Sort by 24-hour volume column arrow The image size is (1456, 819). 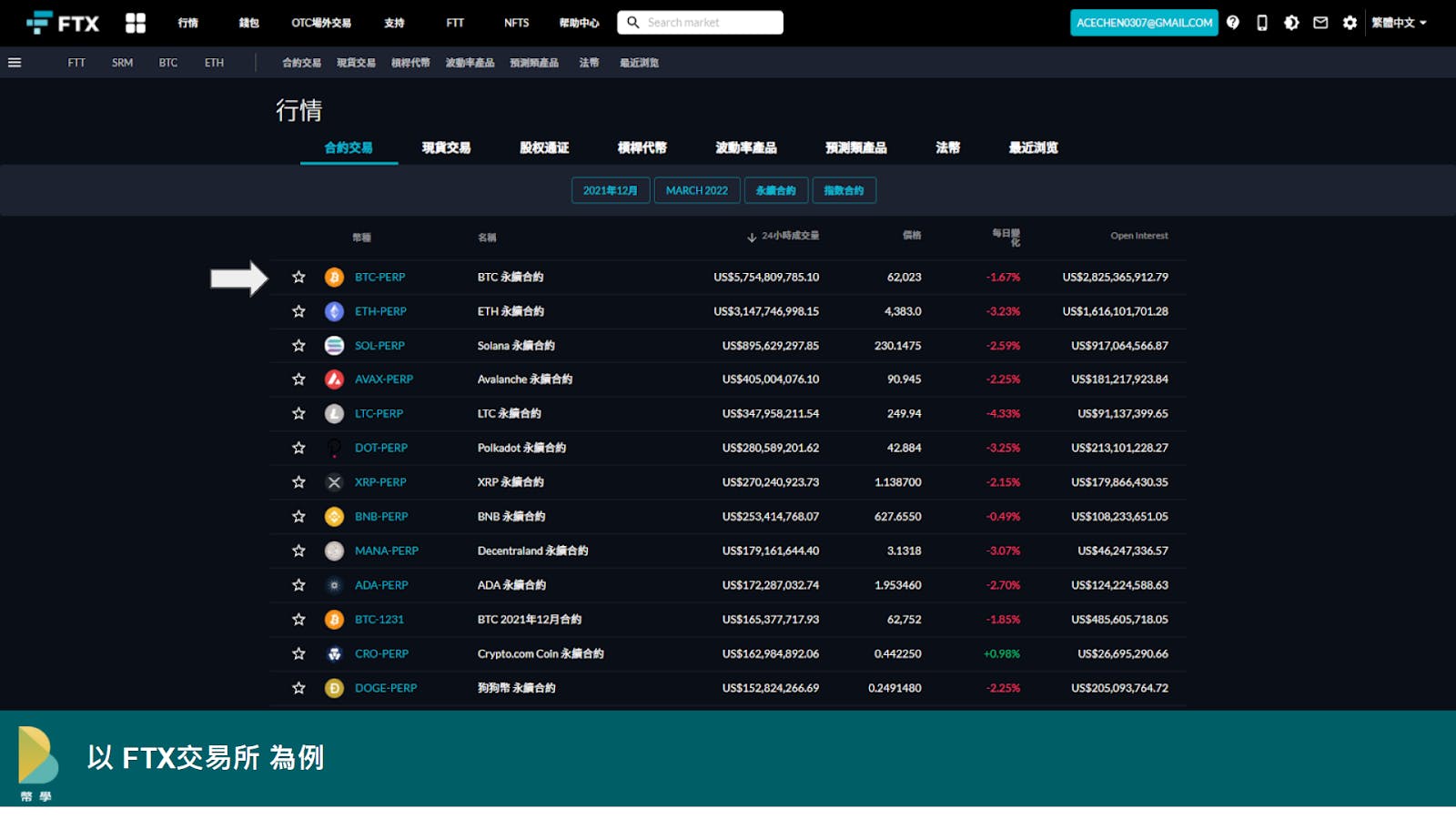[752, 238]
